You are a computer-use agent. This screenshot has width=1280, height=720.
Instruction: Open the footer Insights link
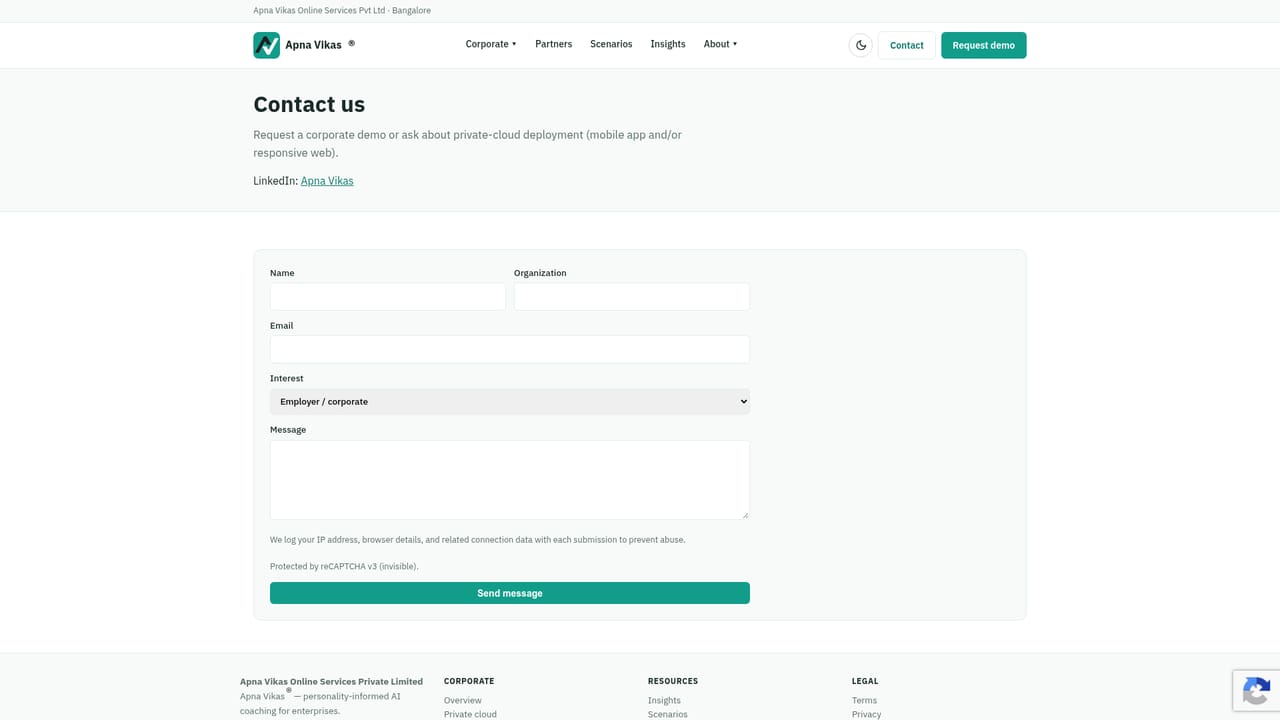(x=664, y=700)
